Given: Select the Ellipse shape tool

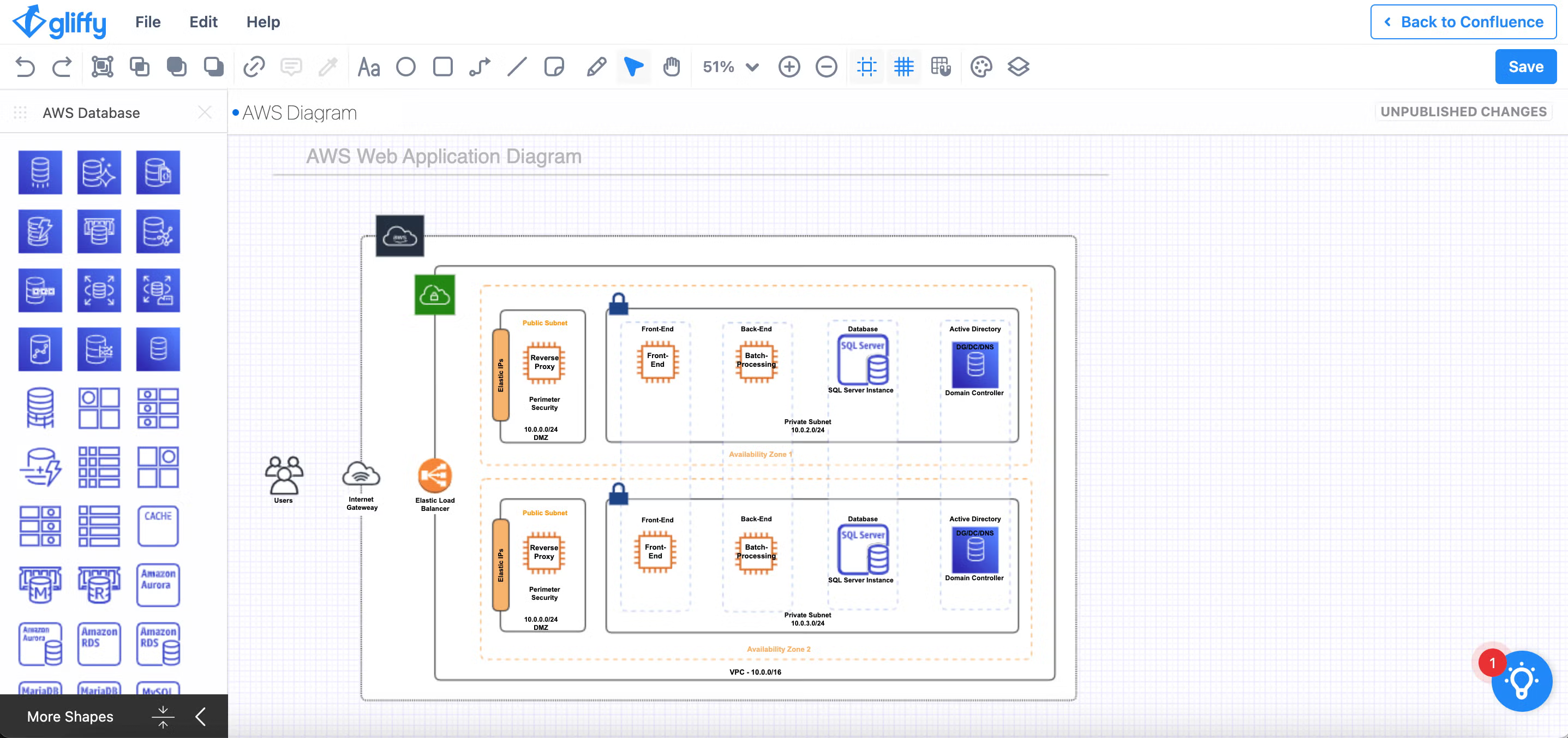Looking at the screenshot, I should pyautogui.click(x=405, y=67).
